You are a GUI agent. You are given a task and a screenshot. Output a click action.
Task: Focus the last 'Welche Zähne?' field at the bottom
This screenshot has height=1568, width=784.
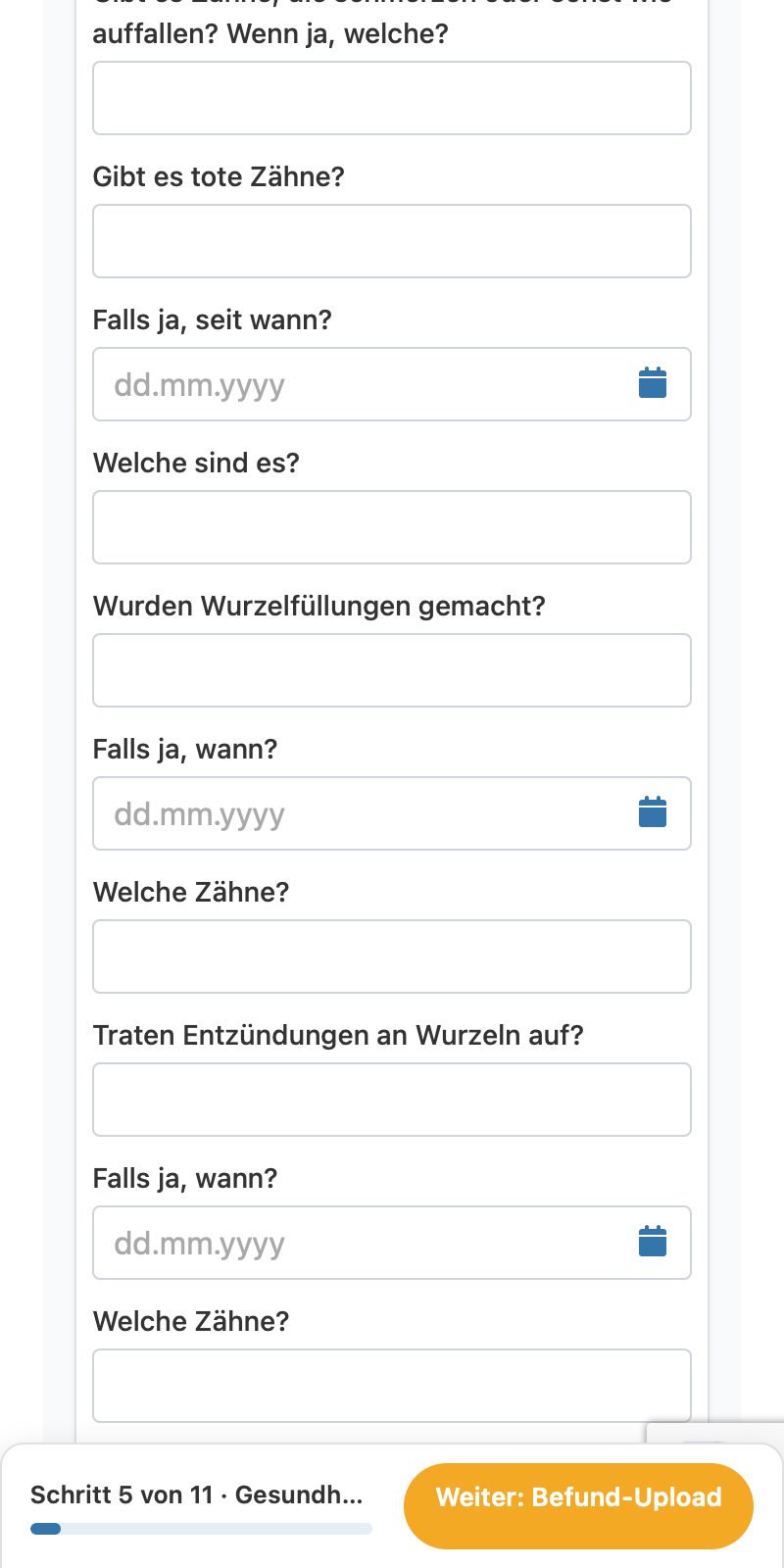[x=392, y=1386]
